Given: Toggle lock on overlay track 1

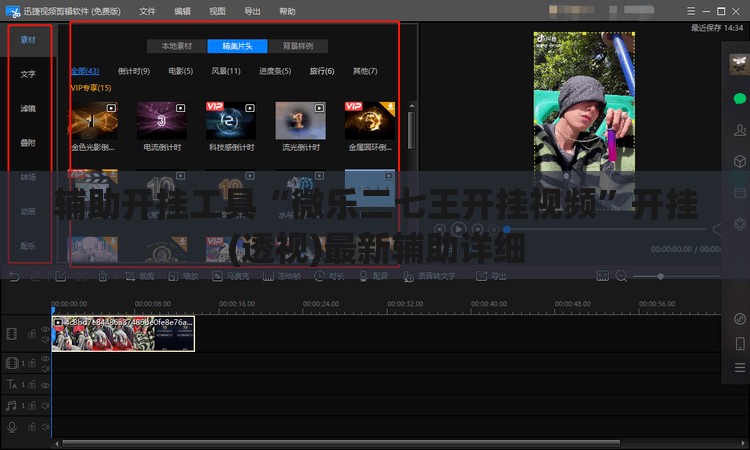Looking at the screenshot, I should coord(32,363).
